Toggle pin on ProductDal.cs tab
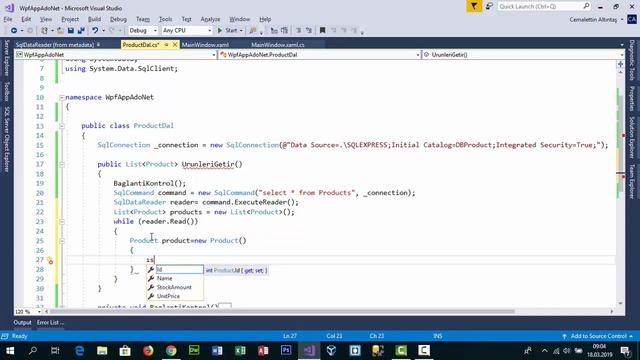The image size is (640, 360). [x=167, y=44]
